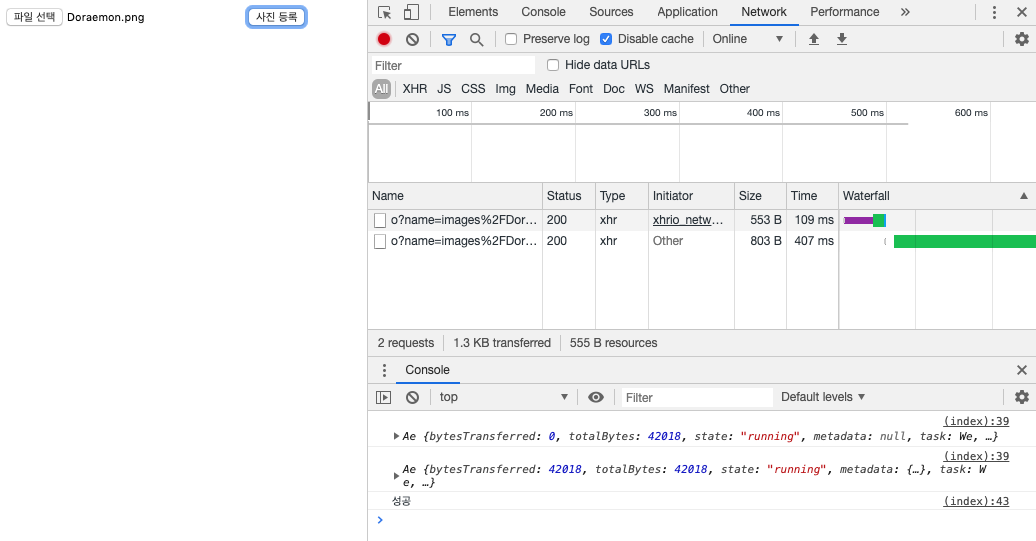Toggle the device toolbar icon
The height and width of the screenshot is (541, 1036).
411,13
